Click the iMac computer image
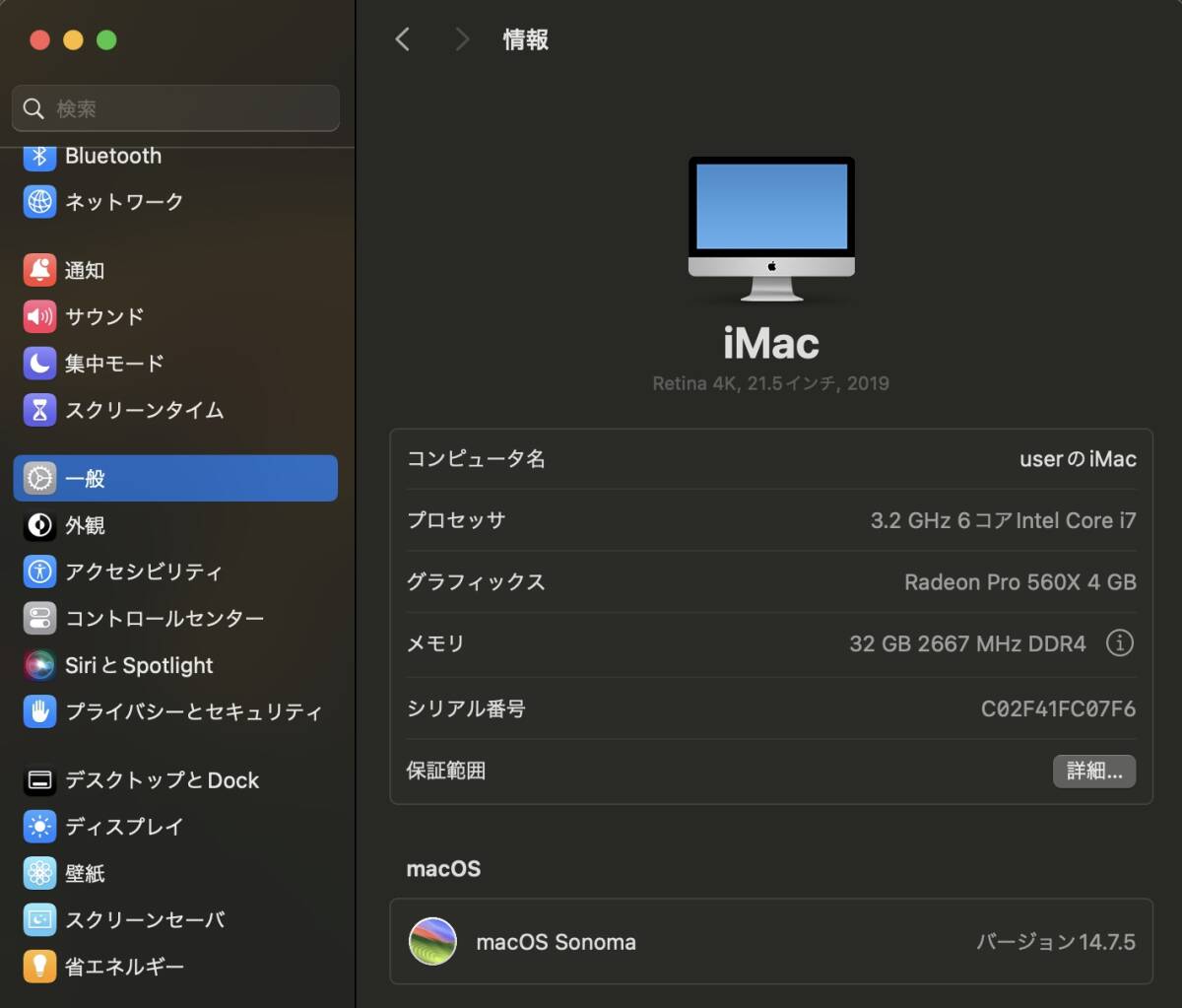 [x=771, y=229]
